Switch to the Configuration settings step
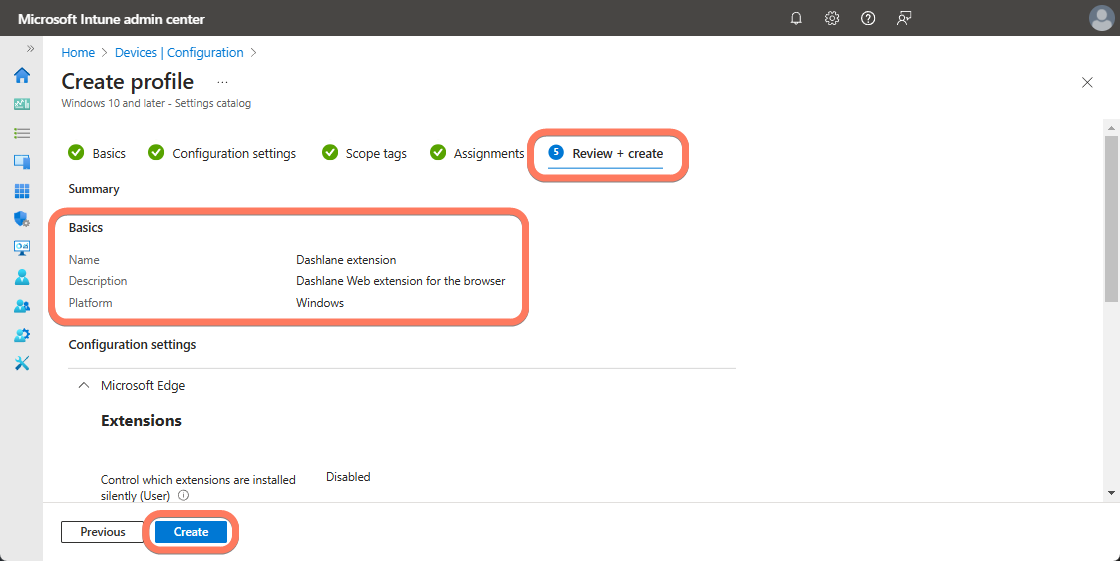This screenshot has width=1120, height=561. coord(233,153)
